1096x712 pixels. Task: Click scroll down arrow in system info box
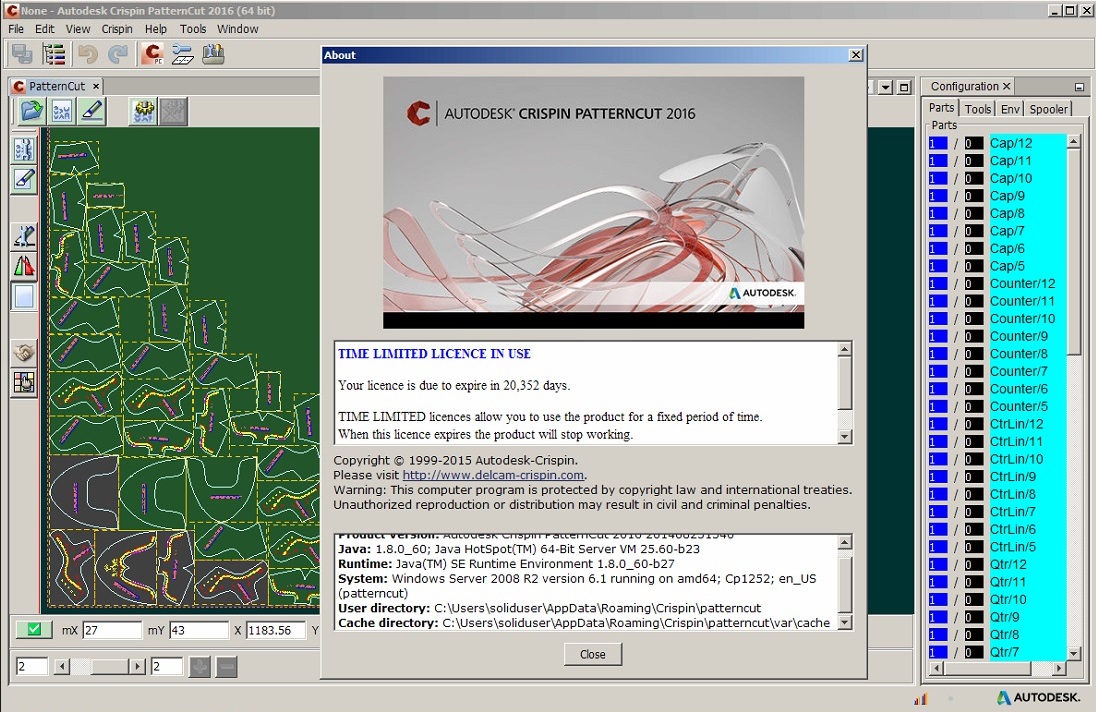pyautogui.click(x=844, y=622)
